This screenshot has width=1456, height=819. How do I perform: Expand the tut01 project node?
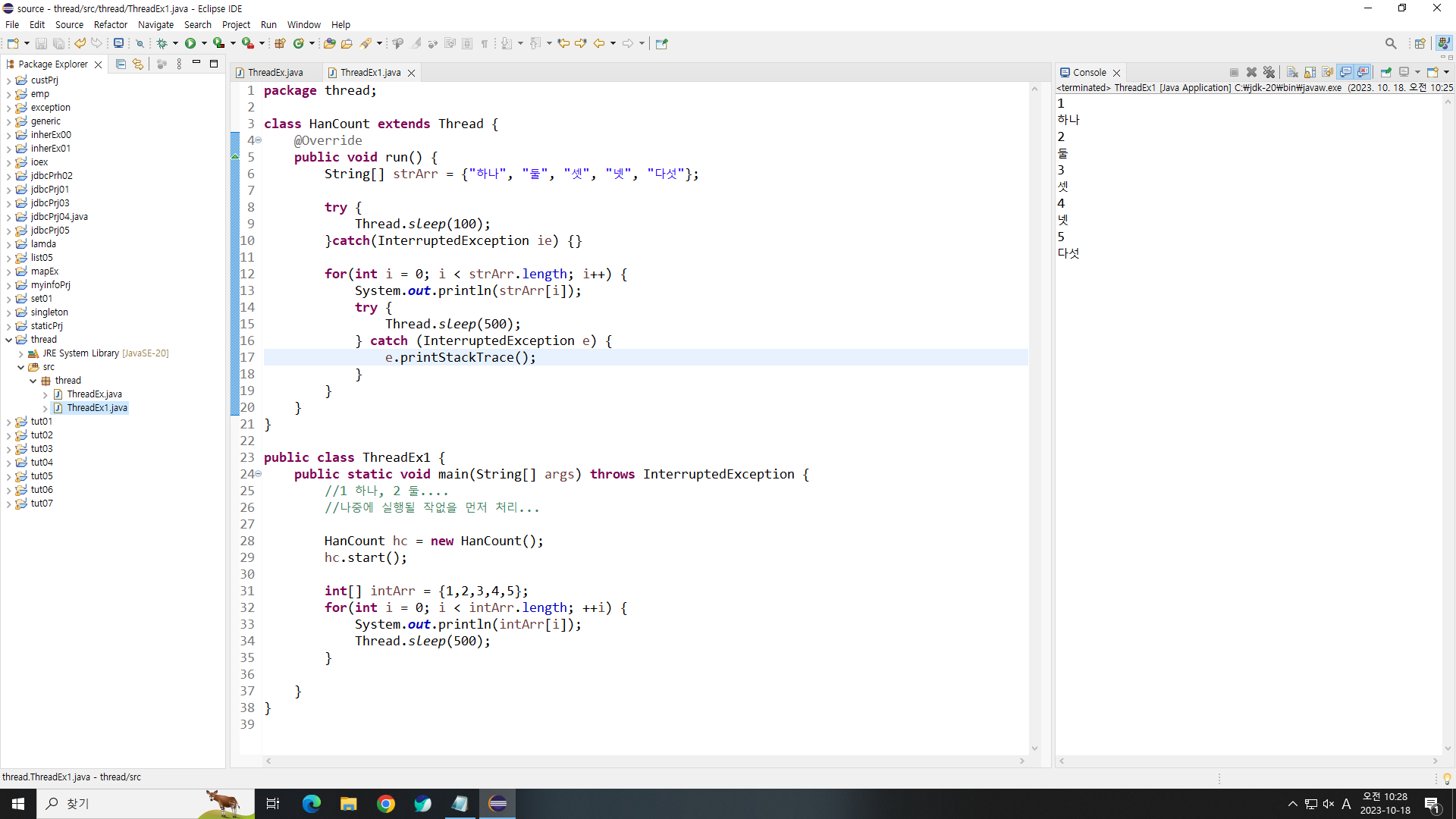(9, 422)
